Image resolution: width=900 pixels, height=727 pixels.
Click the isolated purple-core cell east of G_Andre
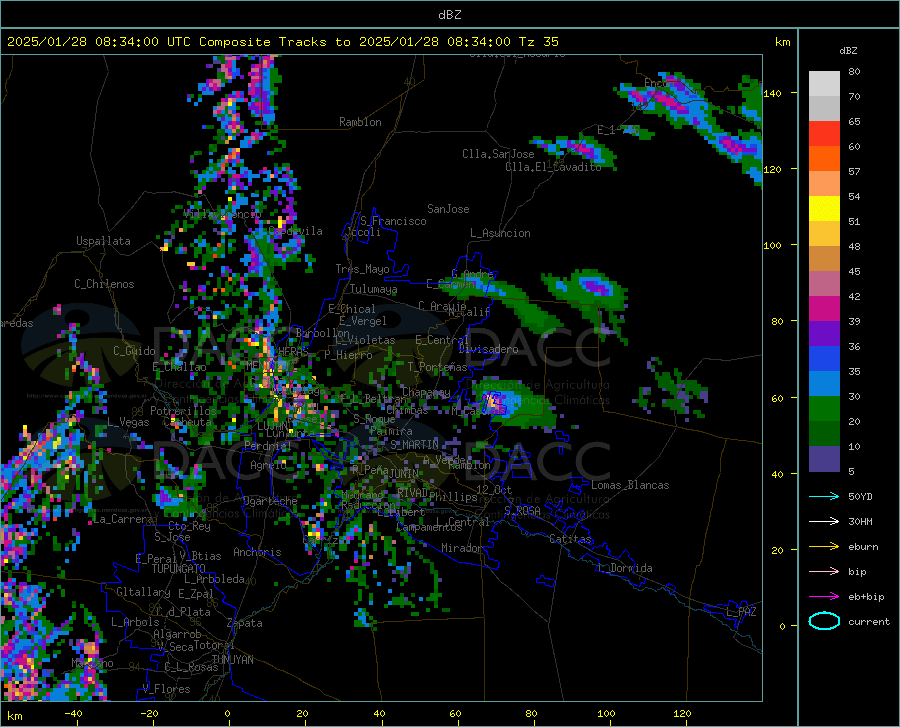tap(594, 286)
